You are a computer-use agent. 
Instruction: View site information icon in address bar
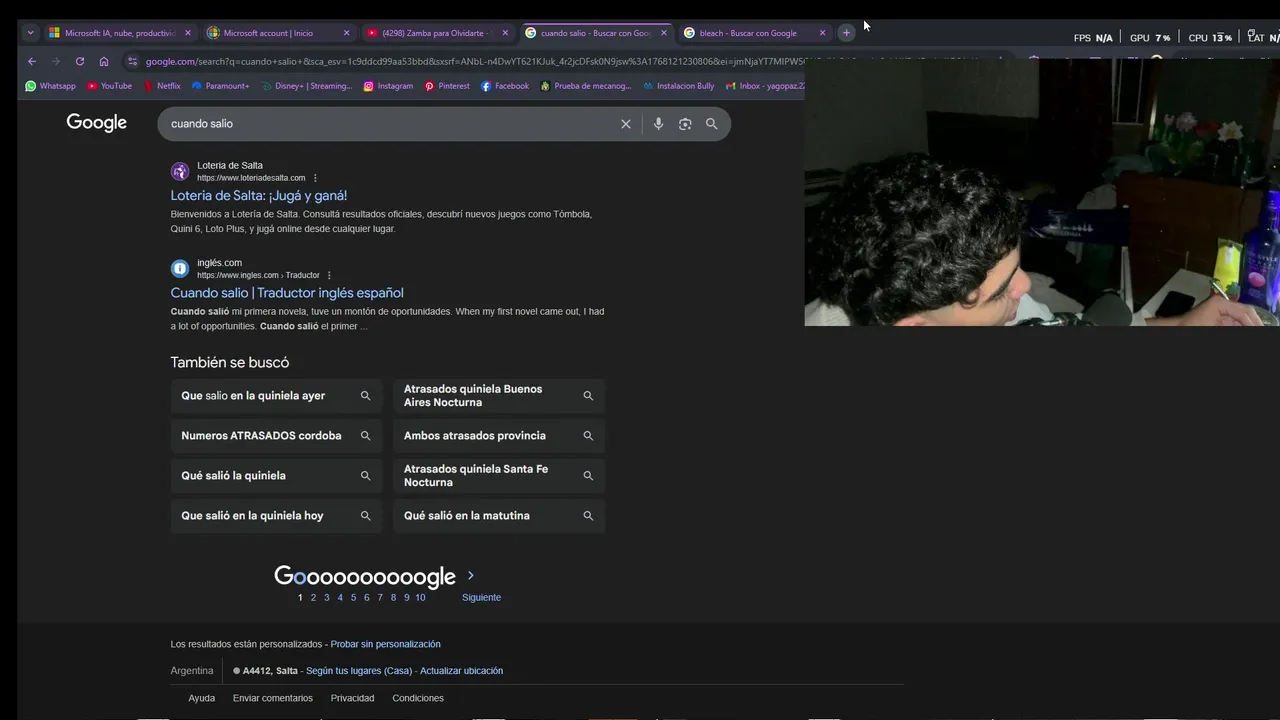132,61
